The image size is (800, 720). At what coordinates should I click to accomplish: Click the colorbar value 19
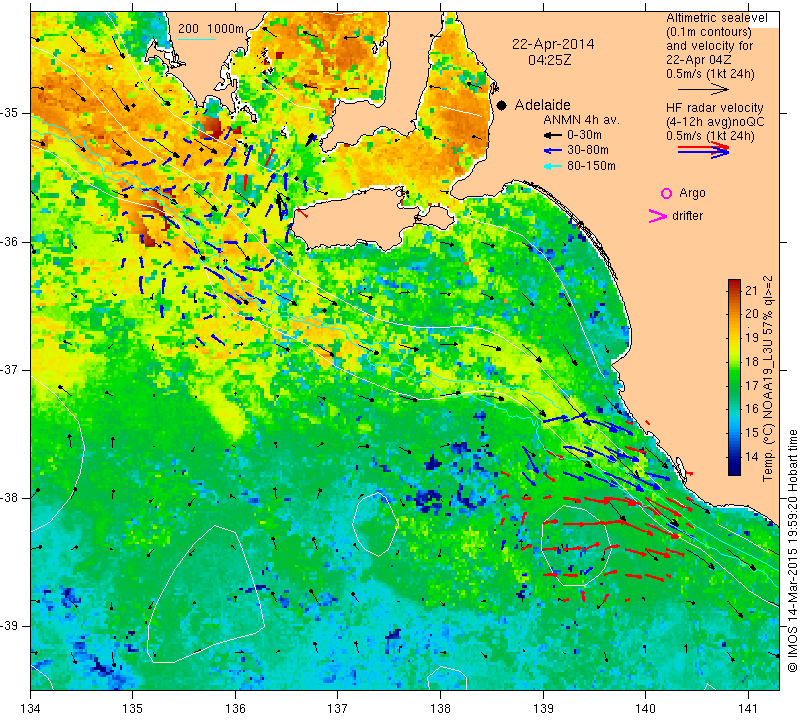point(752,338)
